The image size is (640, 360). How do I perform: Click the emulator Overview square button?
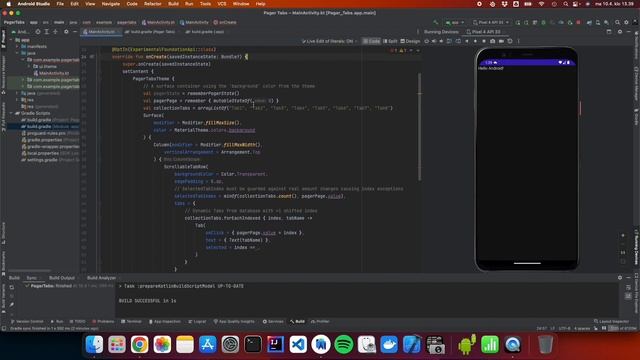coord(484,41)
